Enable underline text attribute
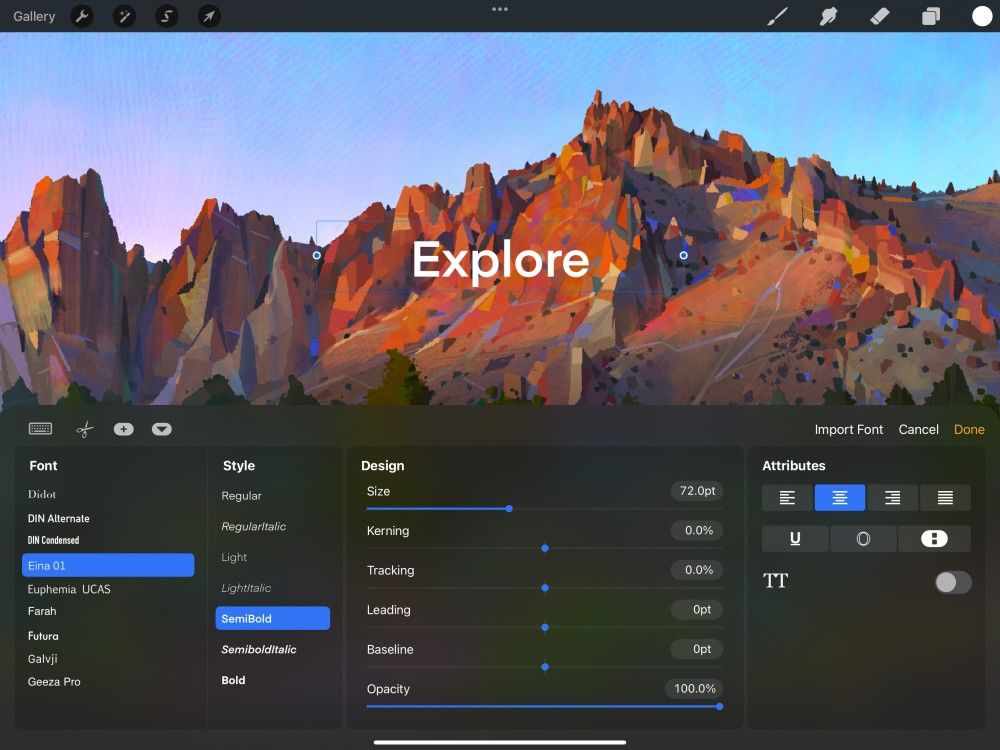Image resolution: width=1000 pixels, height=750 pixels. coord(795,538)
